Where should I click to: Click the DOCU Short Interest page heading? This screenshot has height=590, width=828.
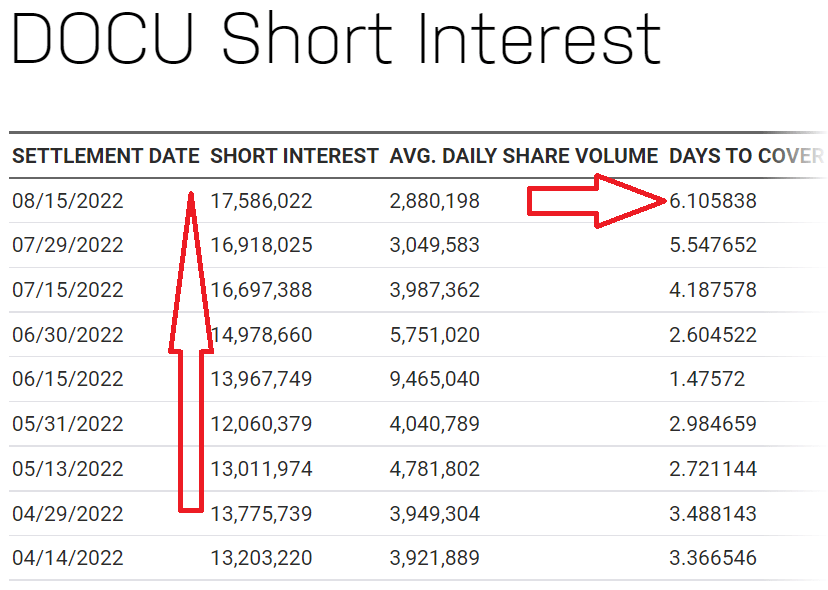pos(336,40)
